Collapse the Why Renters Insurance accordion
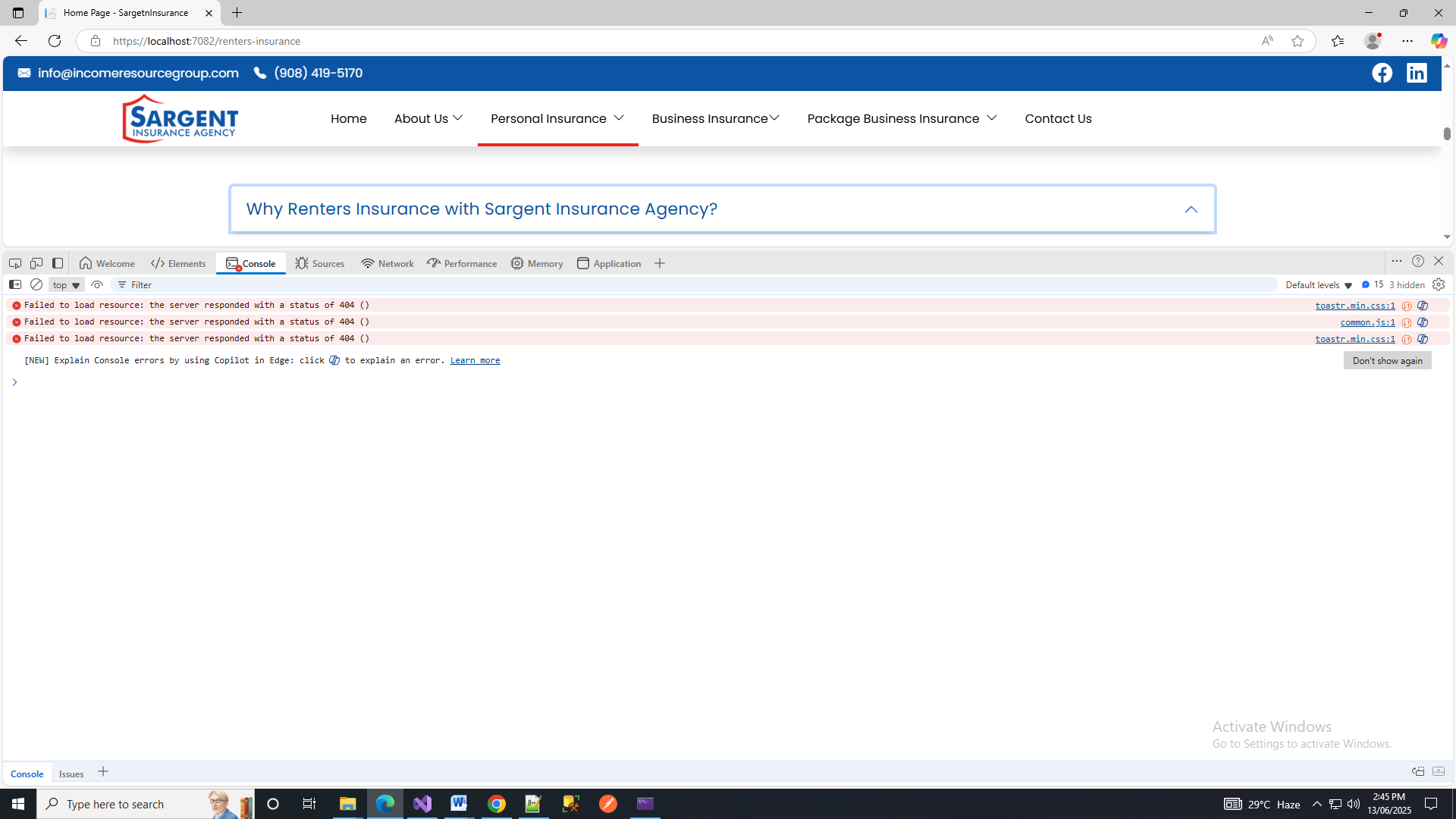This screenshot has width=1456, height=819. 1191,209
